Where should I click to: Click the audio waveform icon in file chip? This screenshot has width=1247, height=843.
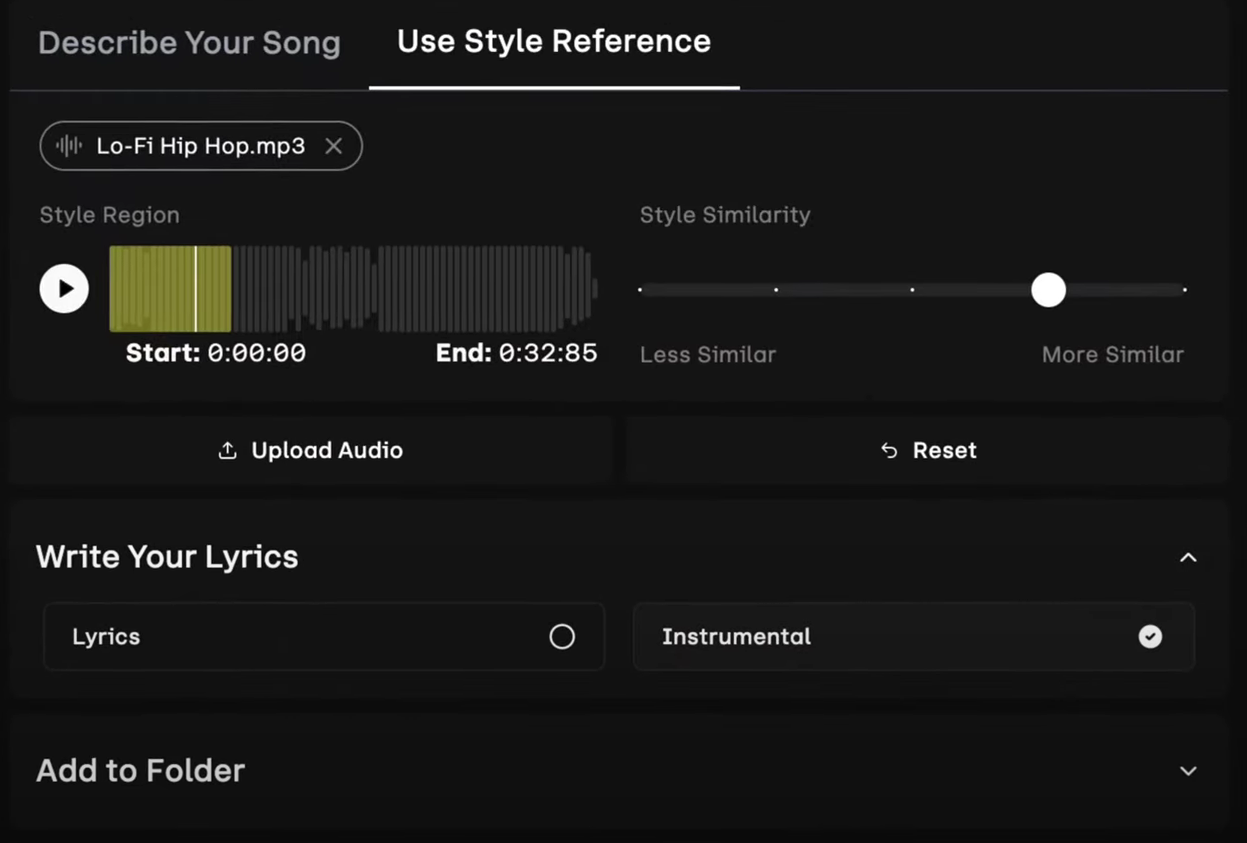pyautogui.click(x=69, y=146)
